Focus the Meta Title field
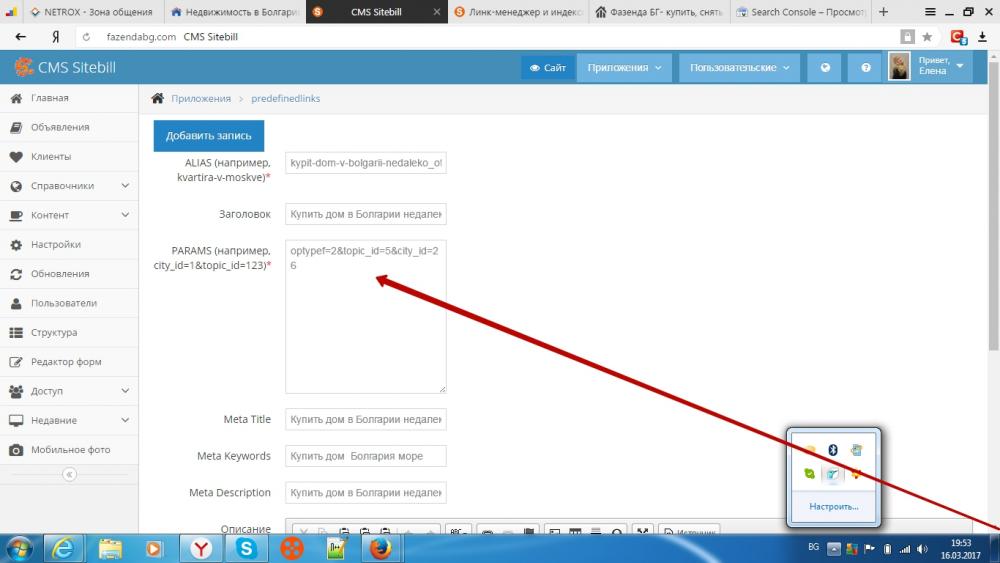Image resolution: width=1000 pixels, height=563 pixels. pos(365,420)
